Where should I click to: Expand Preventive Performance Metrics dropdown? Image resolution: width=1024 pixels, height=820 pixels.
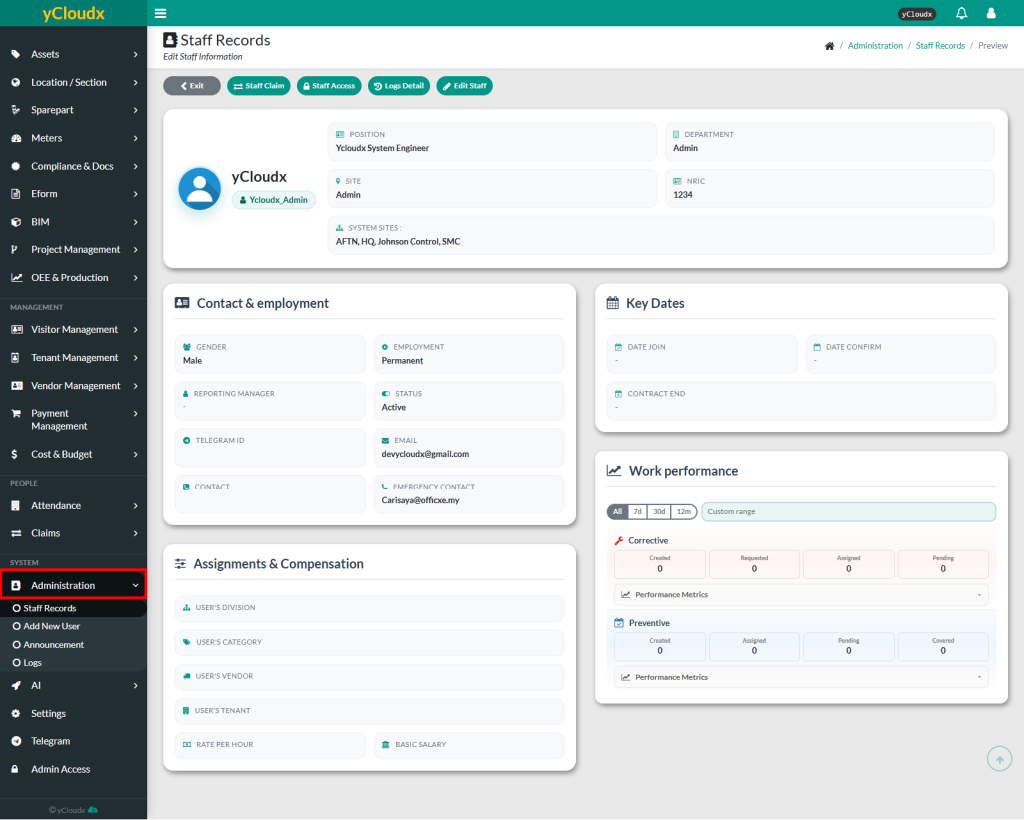click(801, 678)
